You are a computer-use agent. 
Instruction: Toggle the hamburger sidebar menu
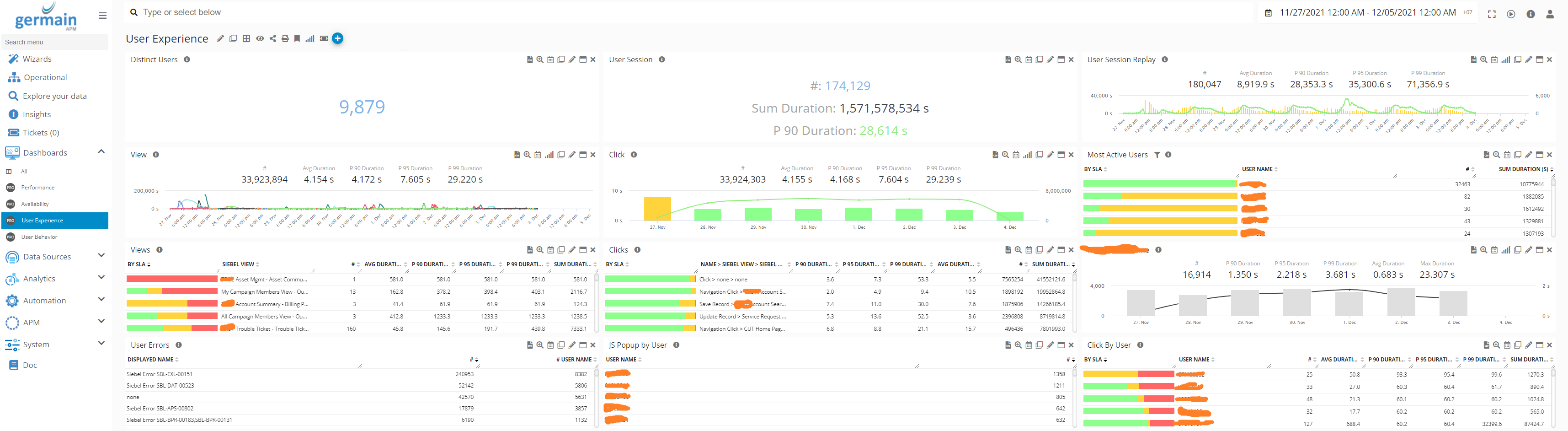click(x=102, y=16)
